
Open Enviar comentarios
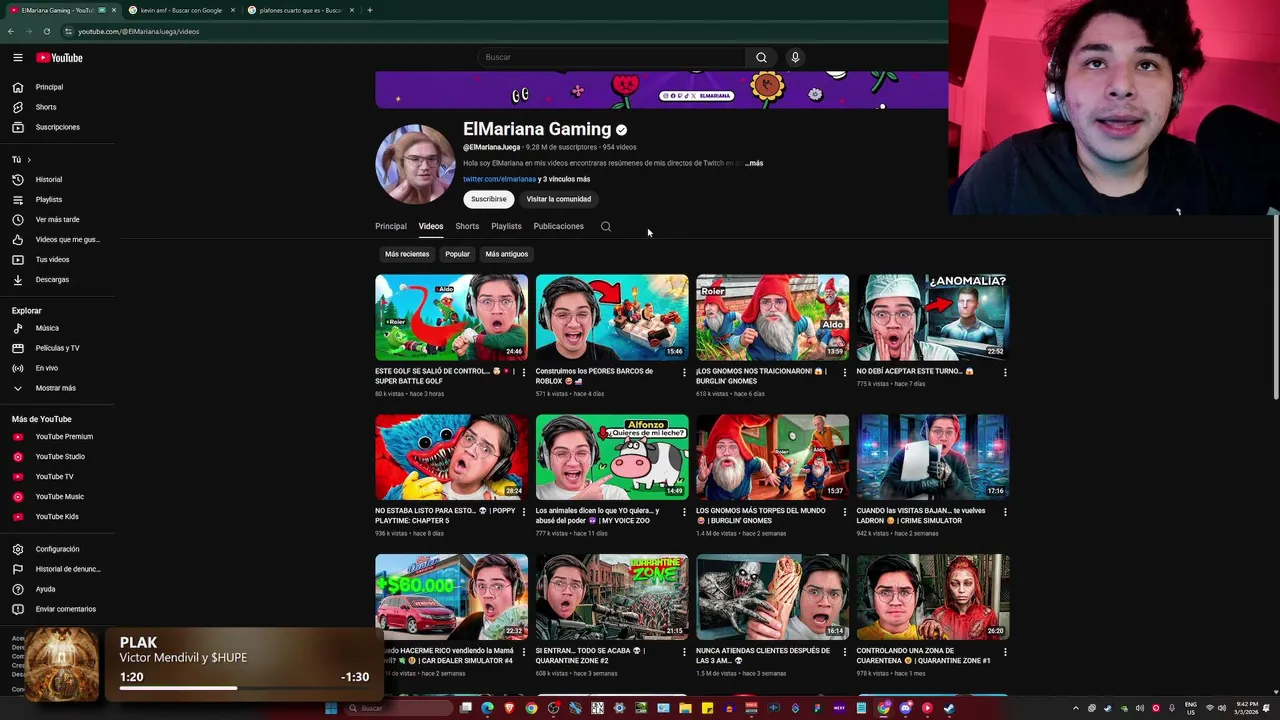point(65,609)
